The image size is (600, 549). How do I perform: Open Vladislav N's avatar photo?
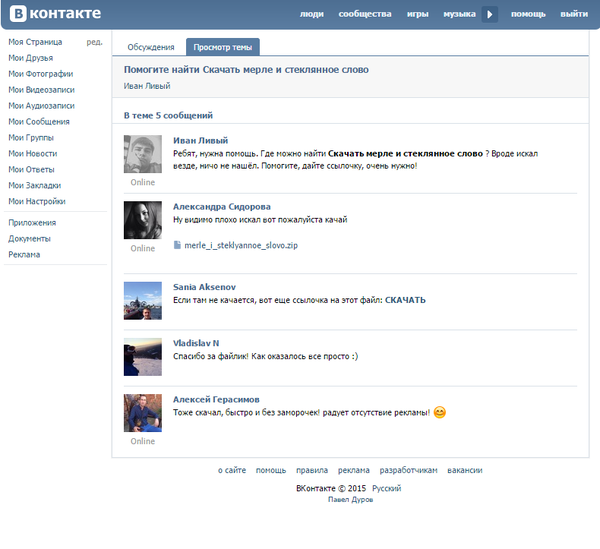[142, 356]
